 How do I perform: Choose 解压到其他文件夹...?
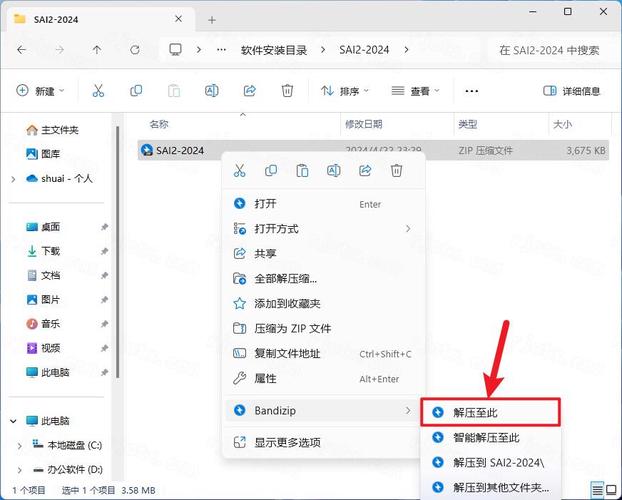click(490, 487)
